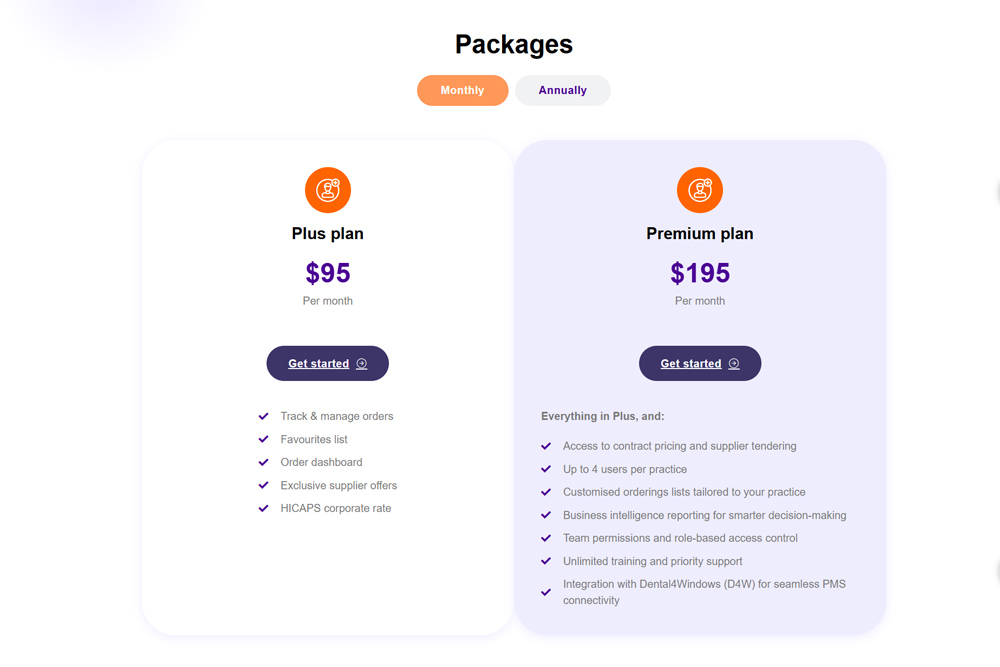Click checkmark beside Unlimited training and priority support

pos(546,561)
